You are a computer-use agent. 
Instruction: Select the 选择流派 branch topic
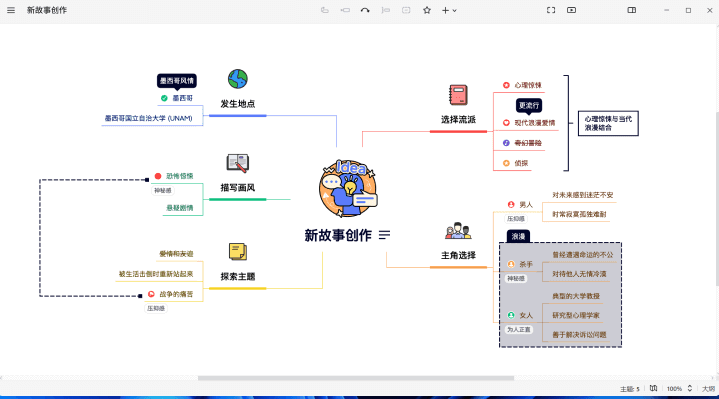point(458,120)
